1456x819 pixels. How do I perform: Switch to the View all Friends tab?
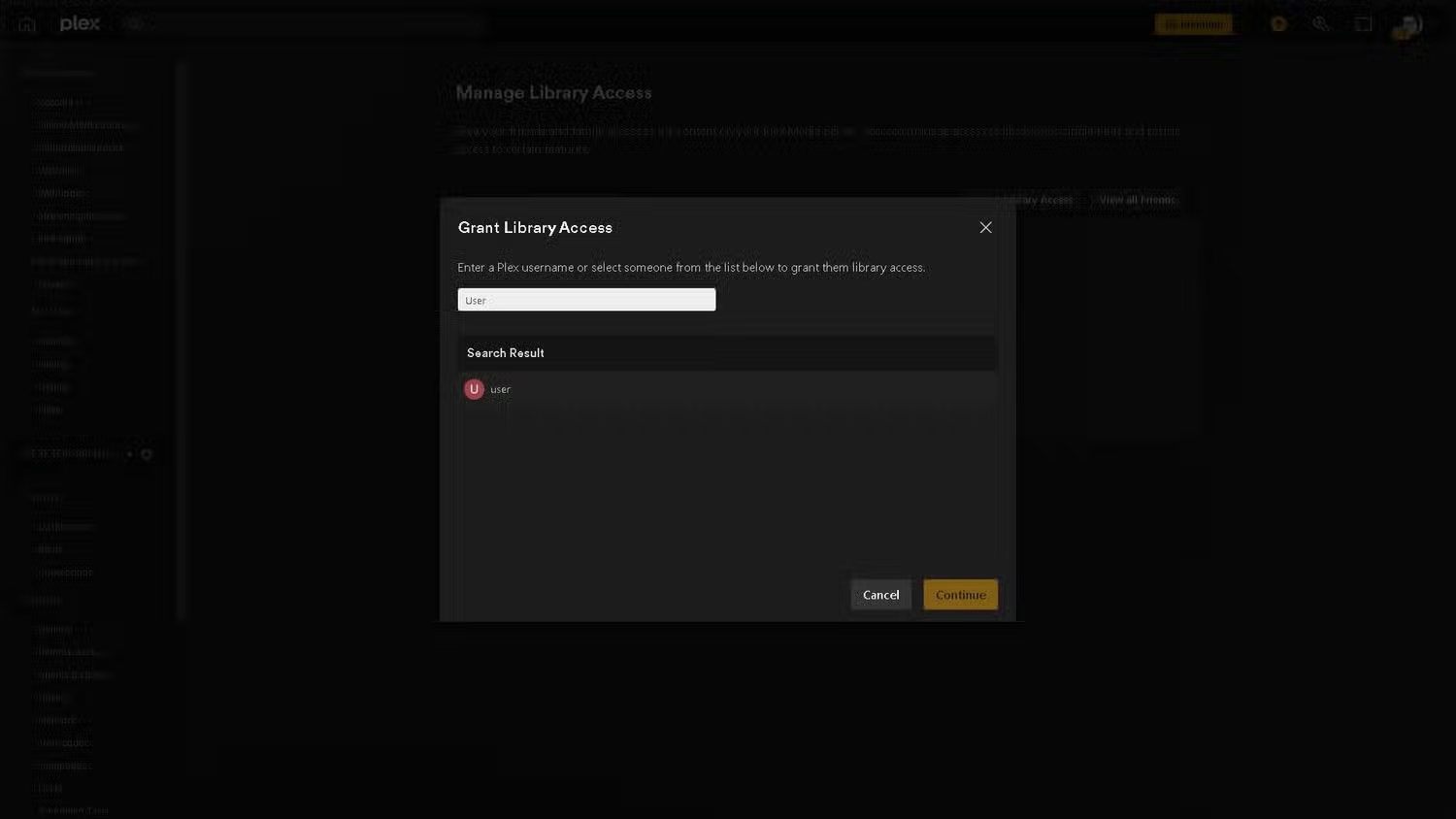(x=1136, y=199)
